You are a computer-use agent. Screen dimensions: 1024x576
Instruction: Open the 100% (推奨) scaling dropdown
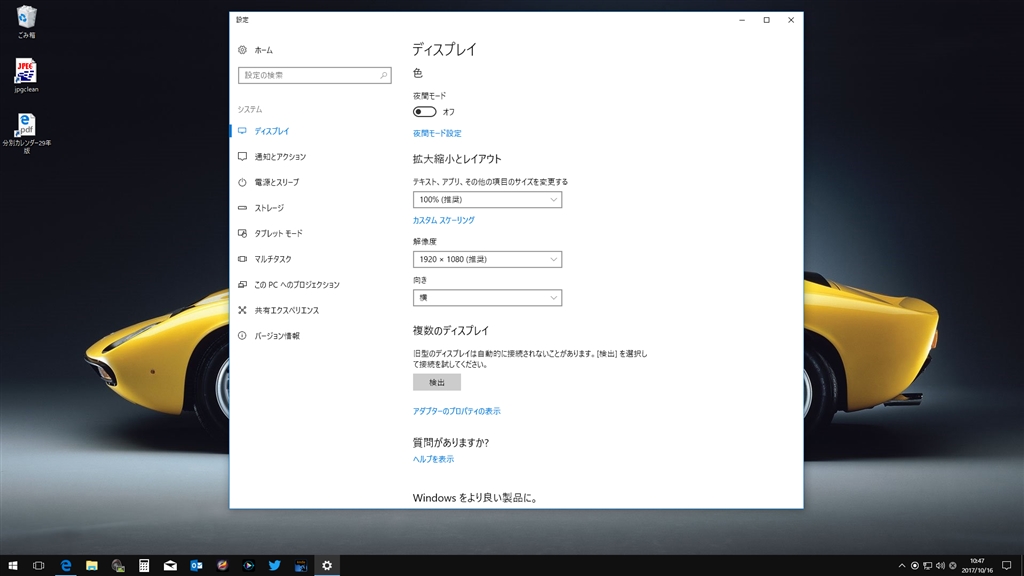[487, 199]
